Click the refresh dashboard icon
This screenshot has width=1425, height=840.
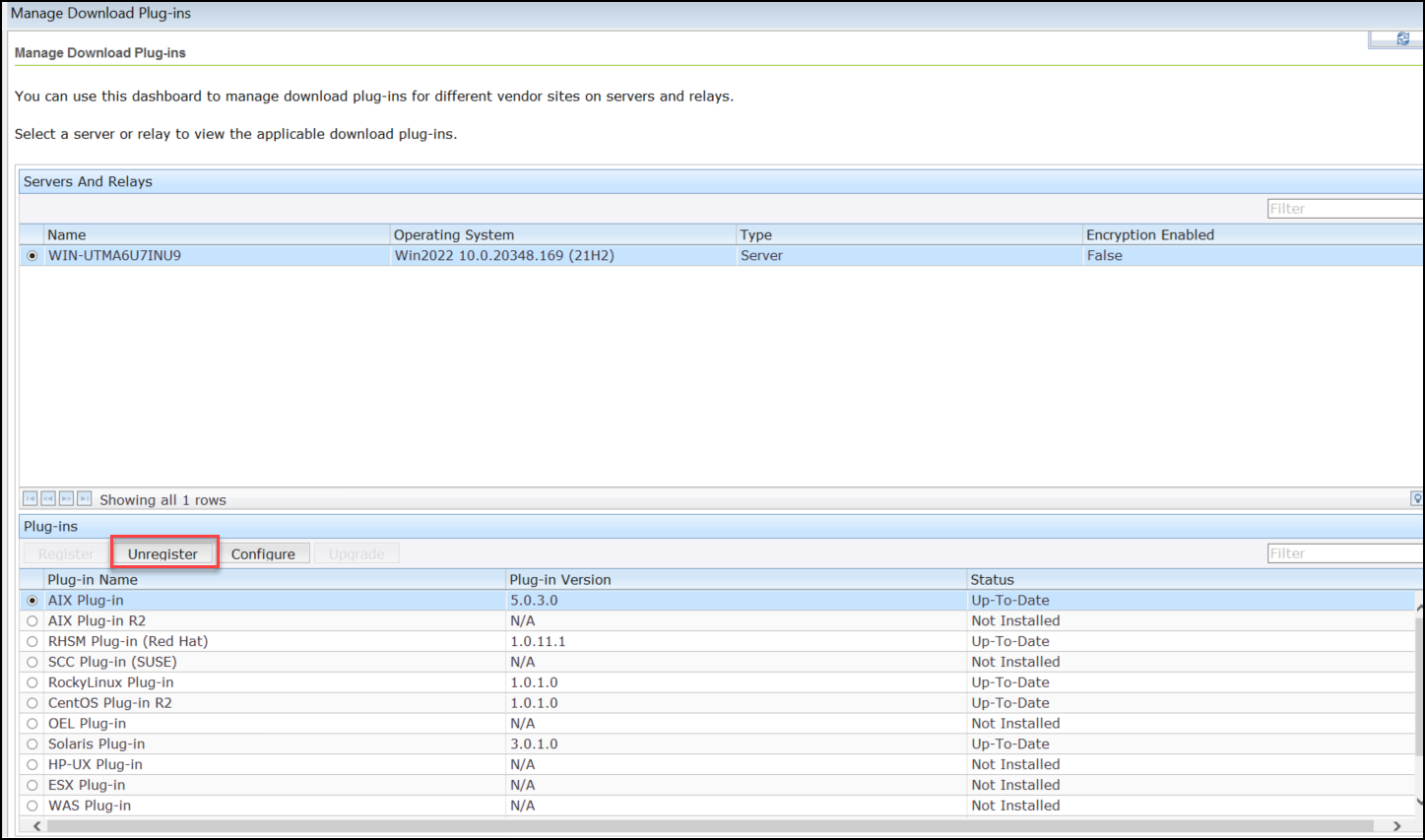[x=1402, y=38]
